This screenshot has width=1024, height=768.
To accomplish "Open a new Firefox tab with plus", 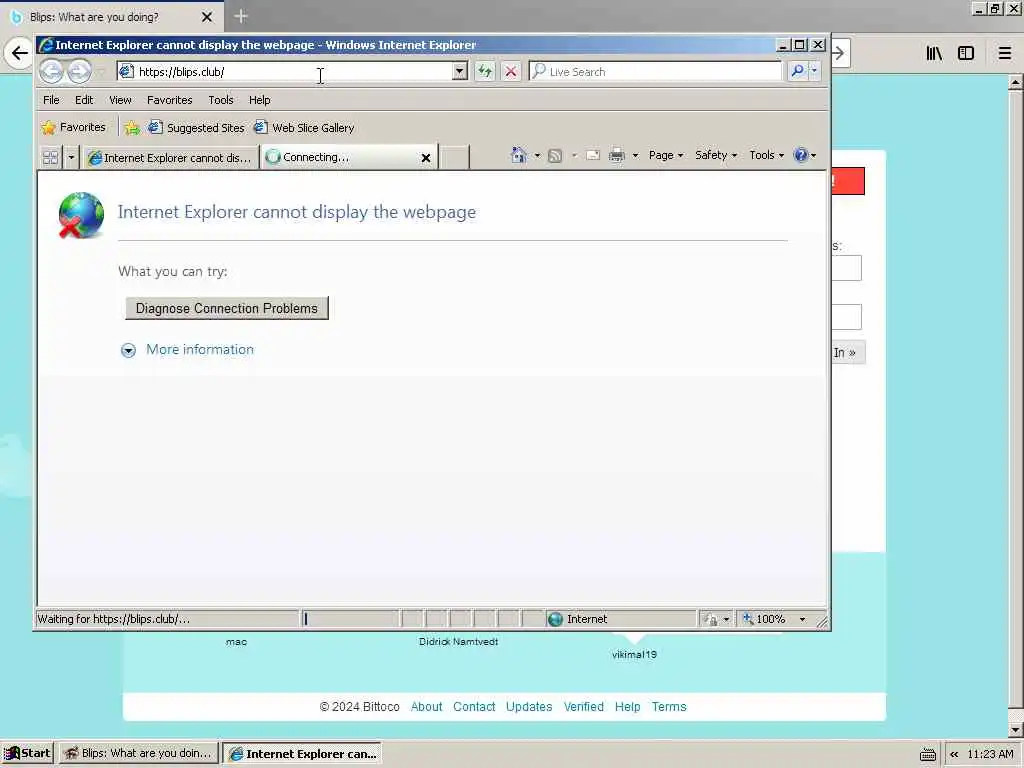I will pos(241,16).
